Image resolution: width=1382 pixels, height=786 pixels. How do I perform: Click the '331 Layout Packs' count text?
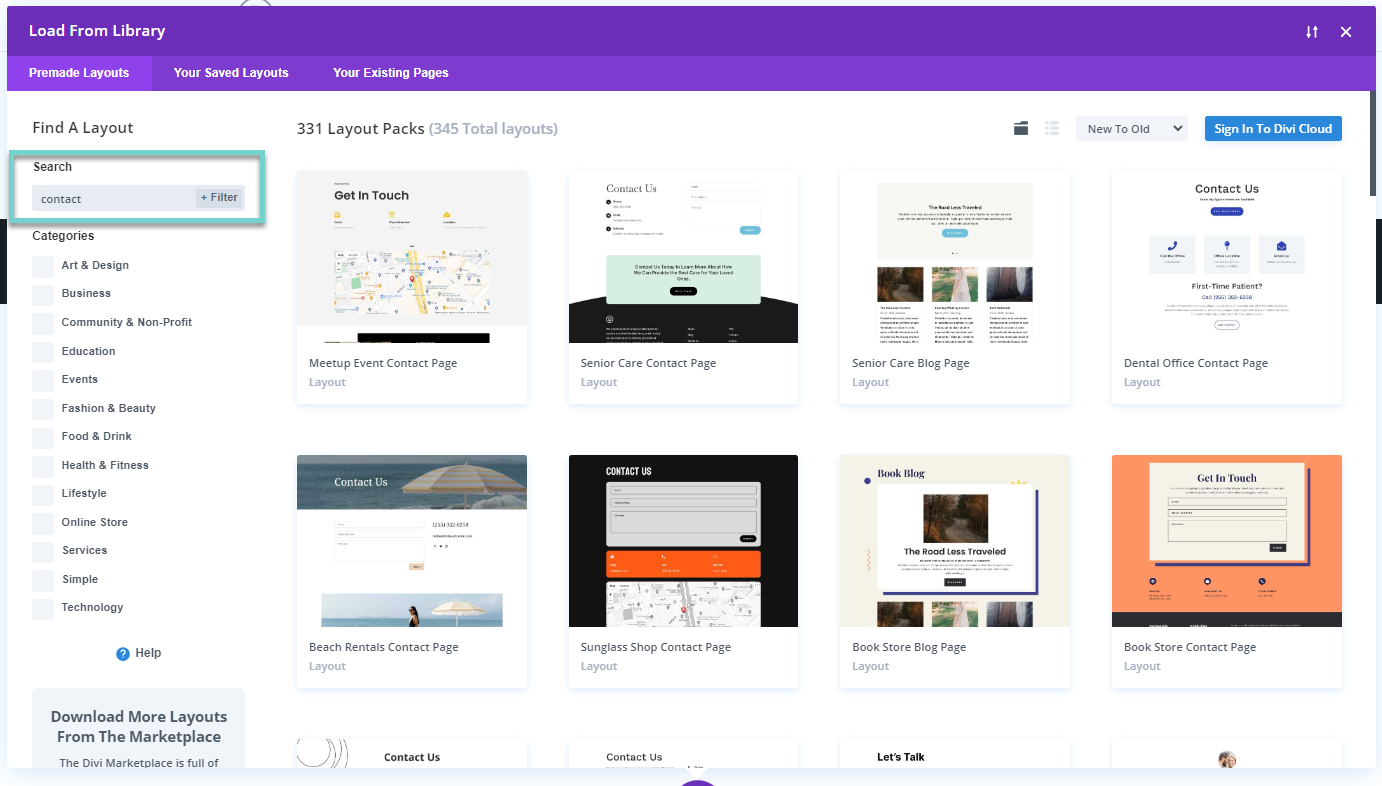tap(360, 129)
